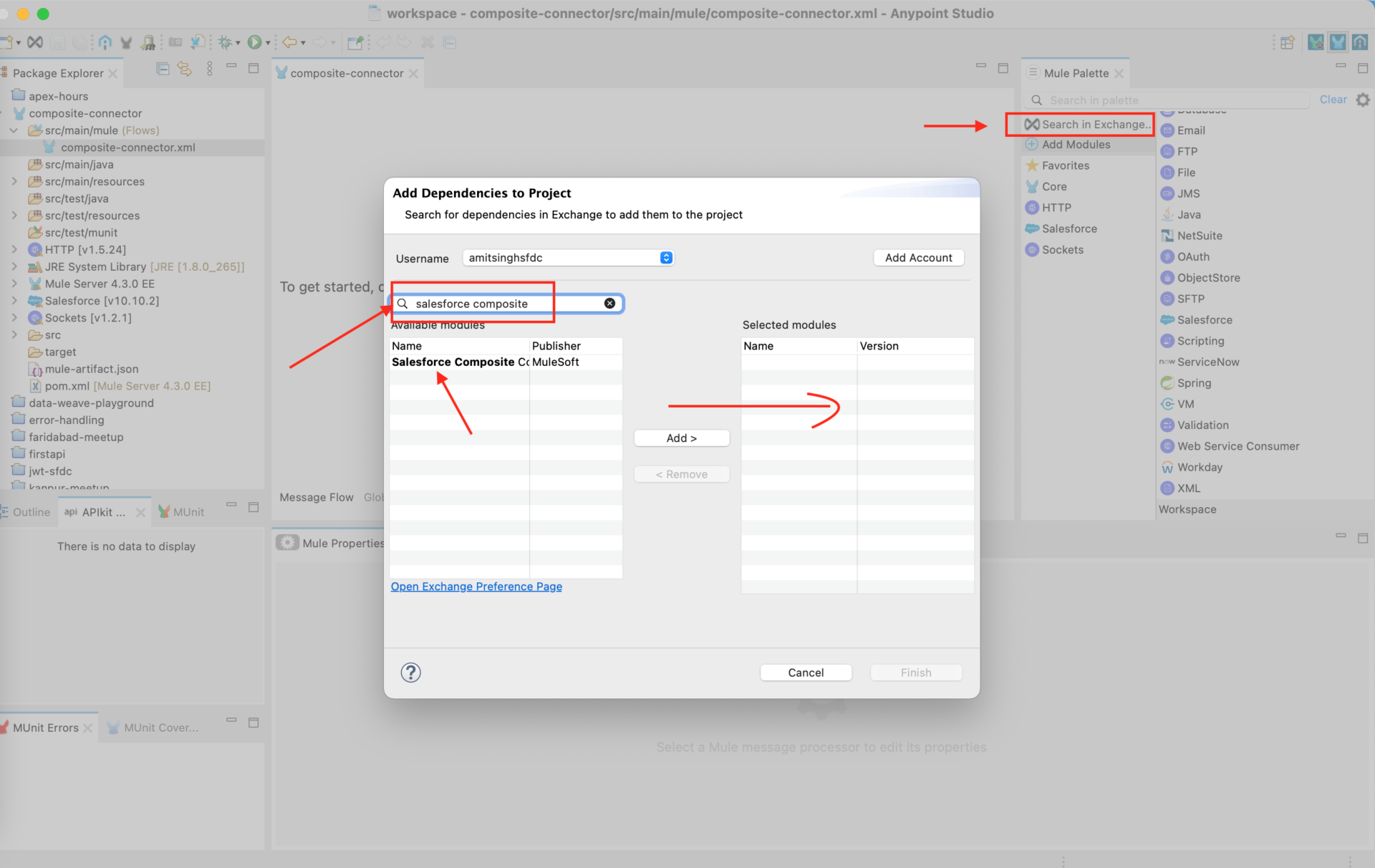Click the help question mark icon
Screen dimensions: 1375x868
coord(410,672)
